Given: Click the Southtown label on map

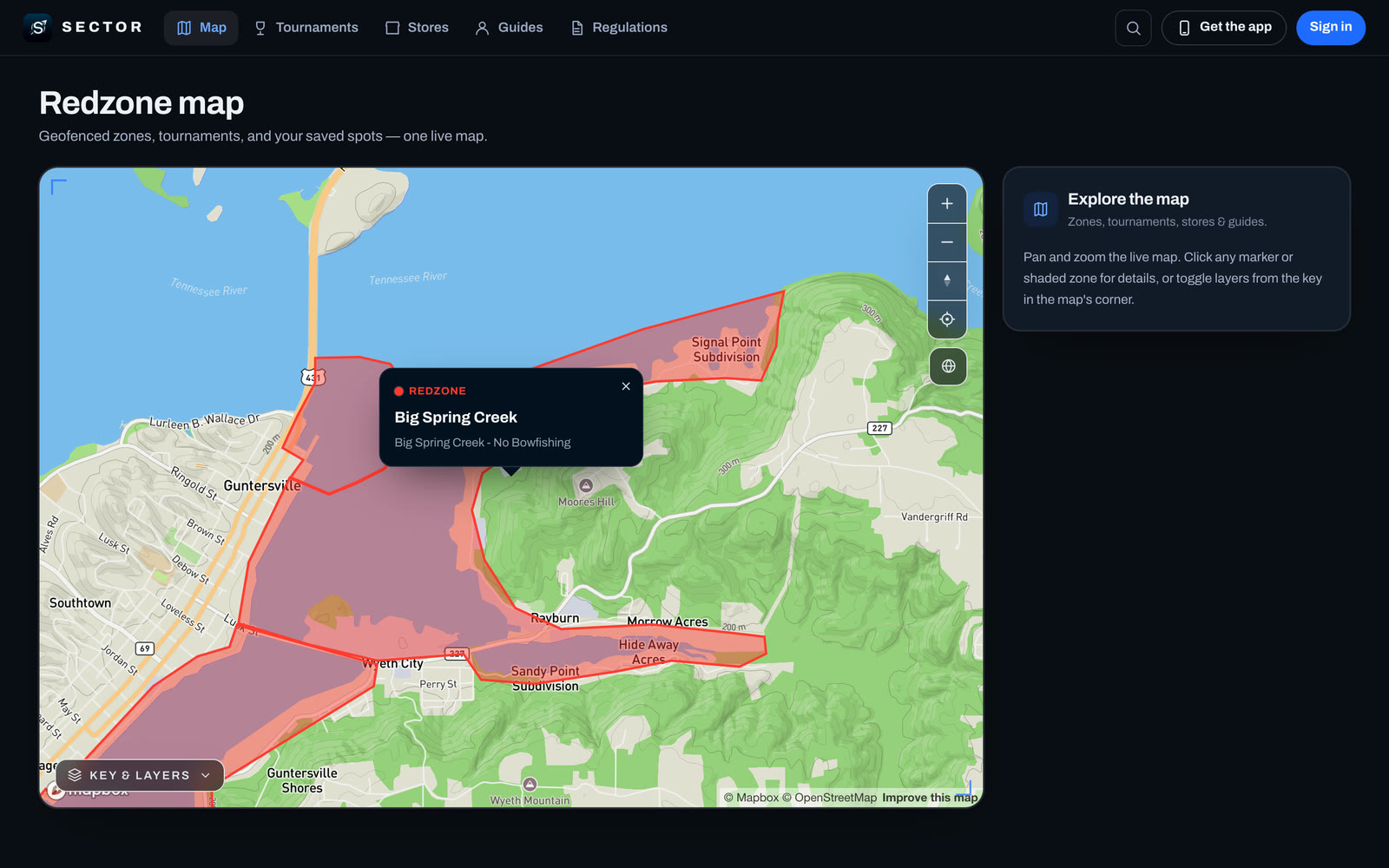Looking at the screenshot, I should 80,603.
